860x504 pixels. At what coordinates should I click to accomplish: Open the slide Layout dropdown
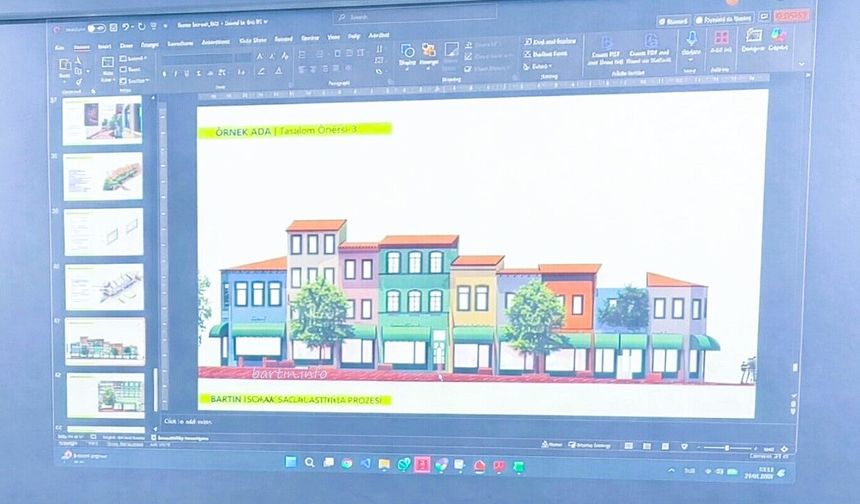133,59
